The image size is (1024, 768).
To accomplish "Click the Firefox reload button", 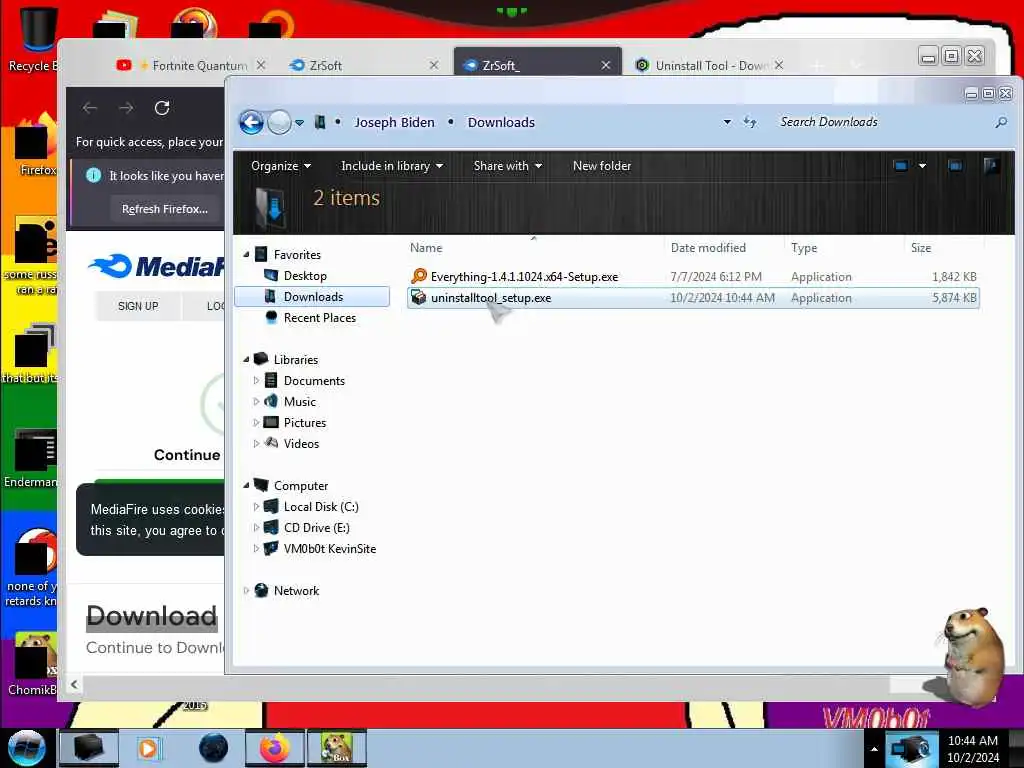I will [x=162, y=108].
